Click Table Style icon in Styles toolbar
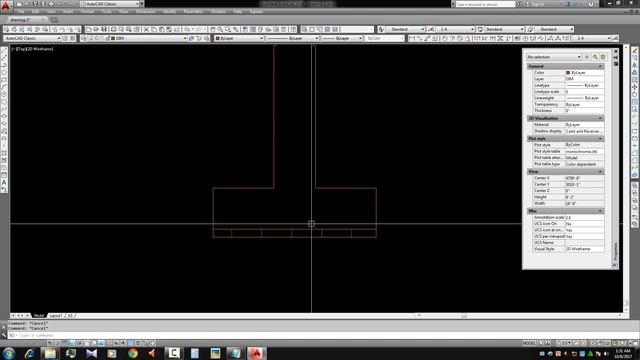The image size is (640, 360). pyautogui.click(x=480, y=29)
